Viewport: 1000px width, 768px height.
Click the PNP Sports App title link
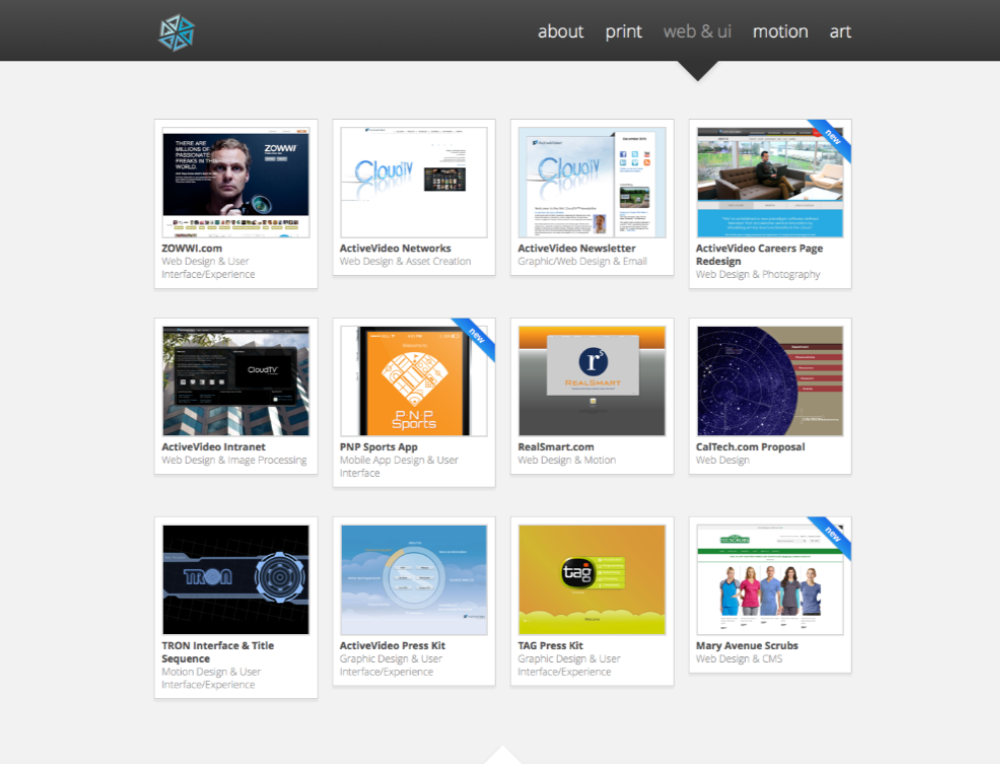[x=379, y=447]
